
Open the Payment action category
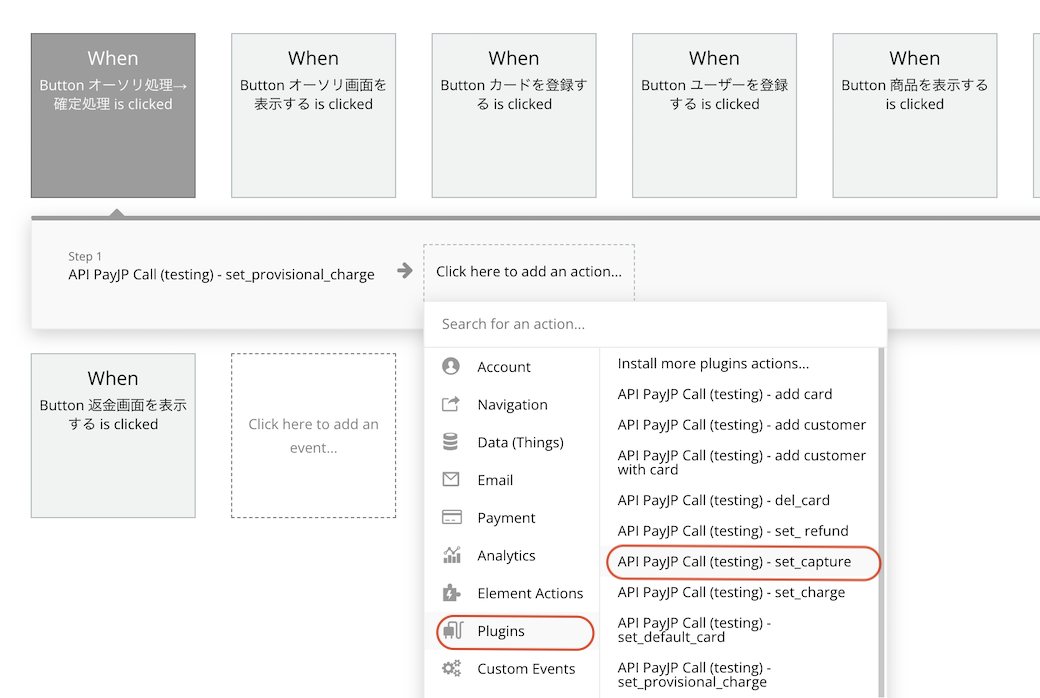[511, 518]
